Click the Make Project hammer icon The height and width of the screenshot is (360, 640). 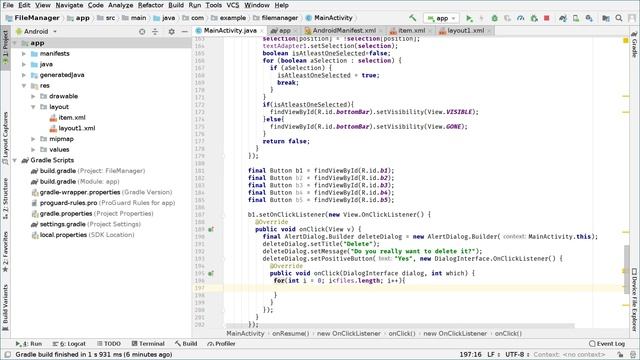(413, 18)
